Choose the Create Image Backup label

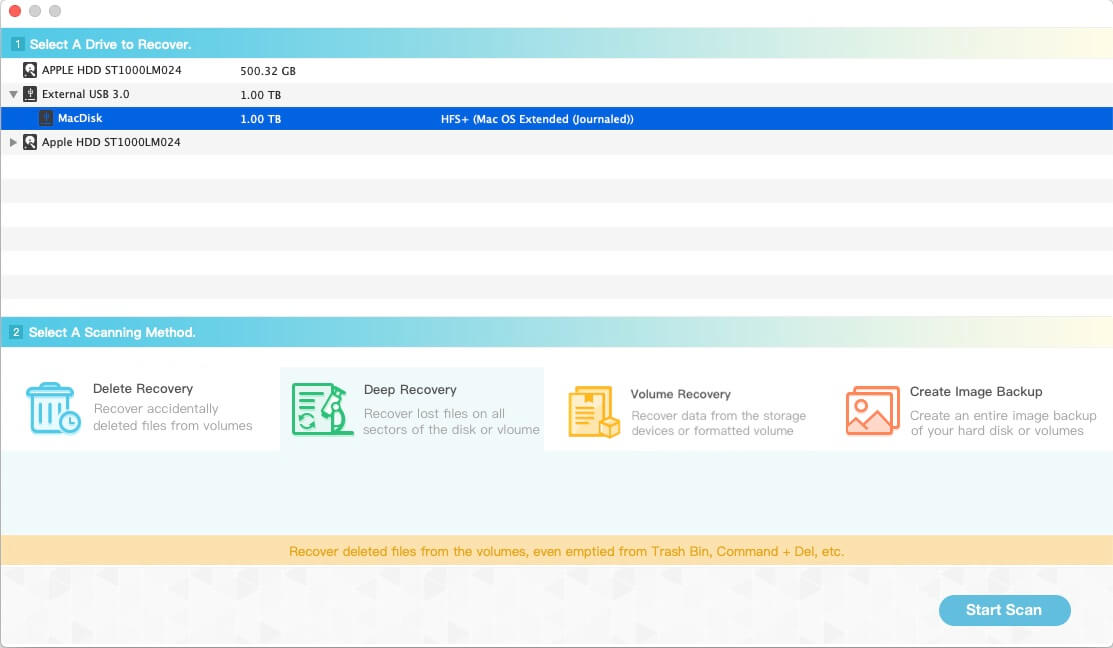tap(975, 391)
